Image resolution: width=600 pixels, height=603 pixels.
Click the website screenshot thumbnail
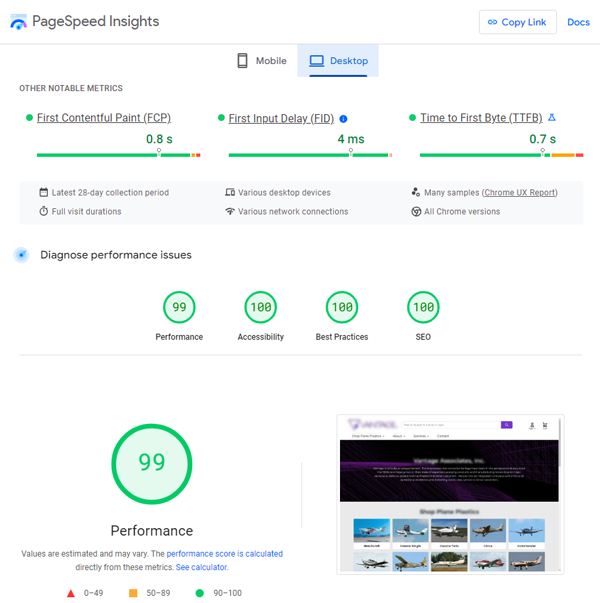click(449, 494)
